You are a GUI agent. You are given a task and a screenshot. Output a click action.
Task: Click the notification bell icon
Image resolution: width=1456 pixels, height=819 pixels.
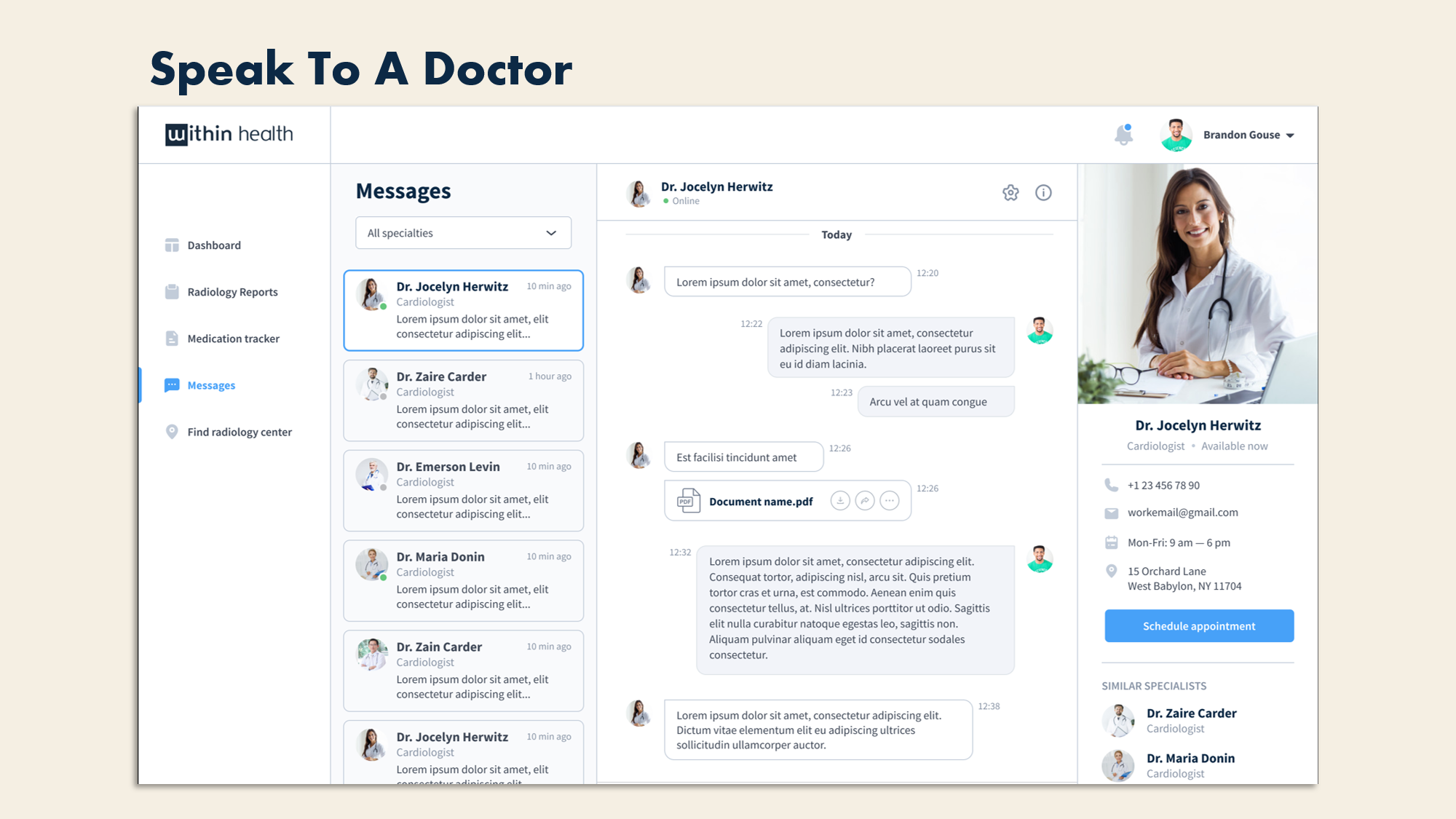pos(1123,135)
